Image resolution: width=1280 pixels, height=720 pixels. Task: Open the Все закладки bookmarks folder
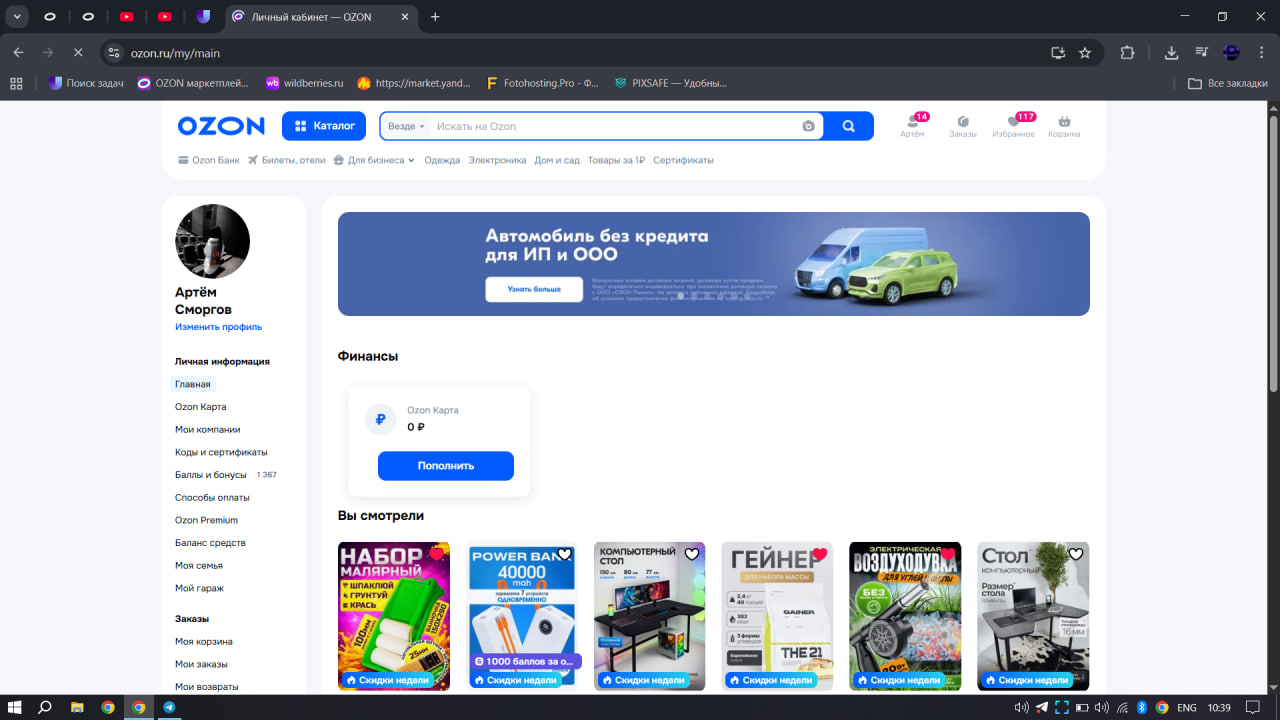(1227, 83)
